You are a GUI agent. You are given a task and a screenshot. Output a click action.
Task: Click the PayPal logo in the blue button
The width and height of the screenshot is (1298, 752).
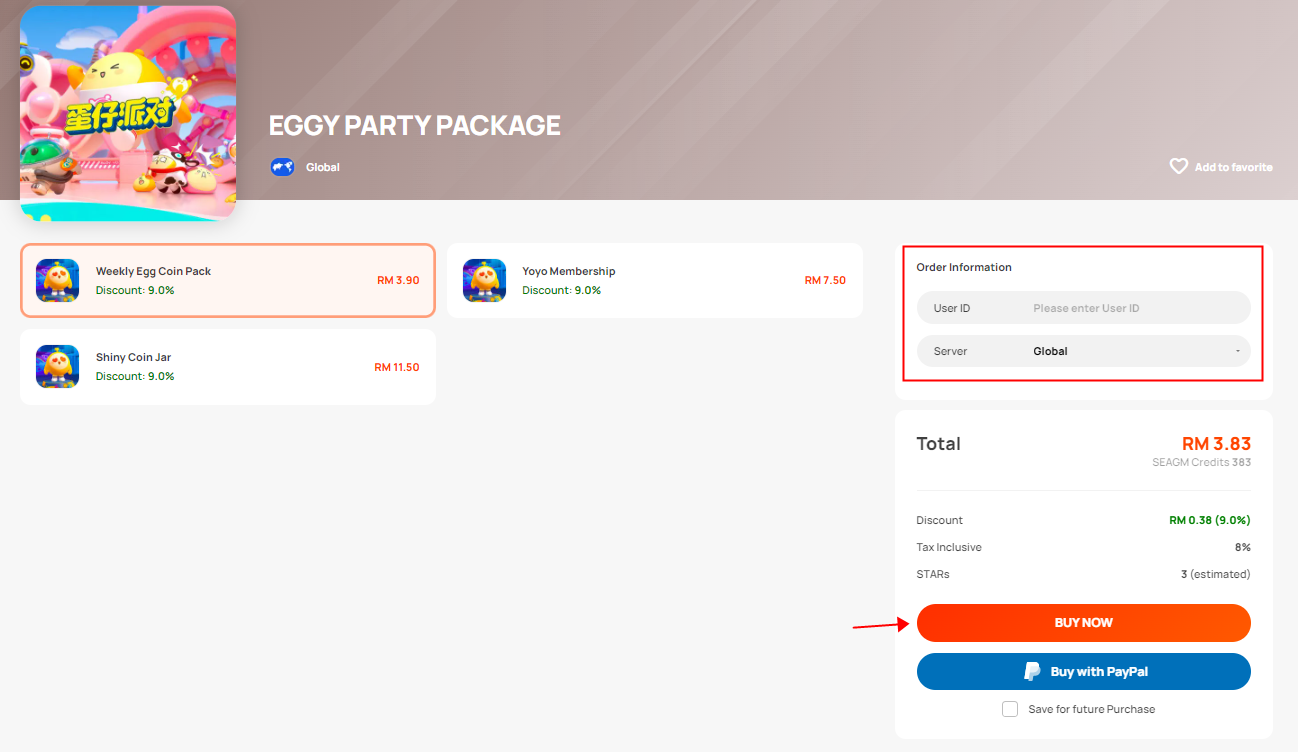[1032, 672]
